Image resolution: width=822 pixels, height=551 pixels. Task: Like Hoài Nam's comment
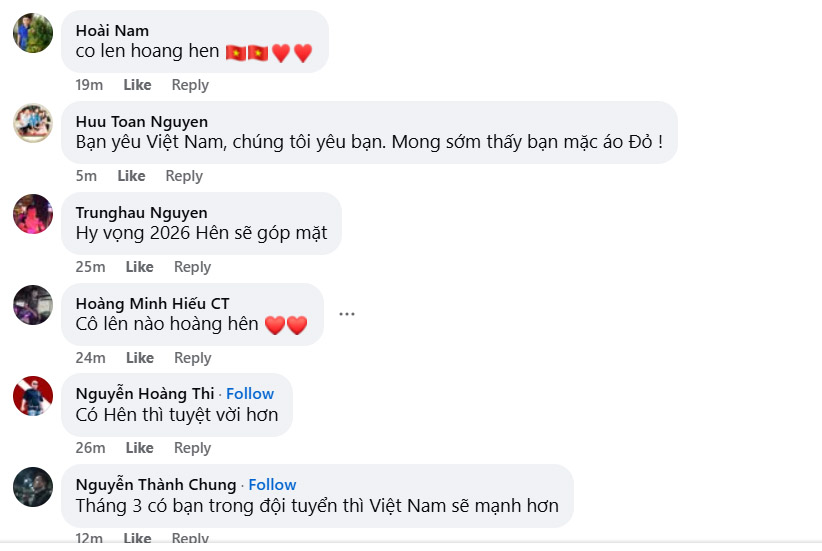[137, 85]
